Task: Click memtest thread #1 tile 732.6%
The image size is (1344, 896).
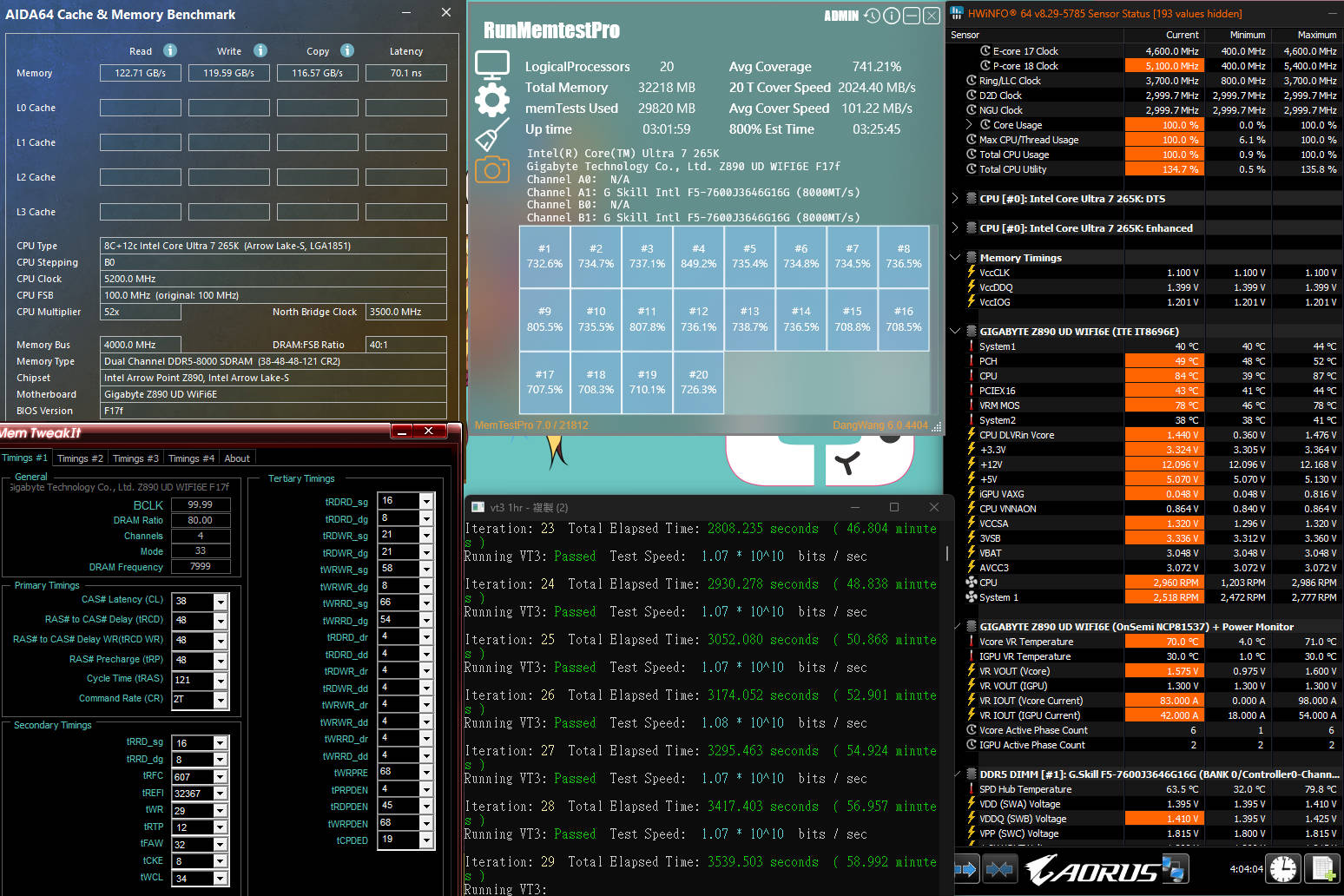Action: click(x=544, y=256)
